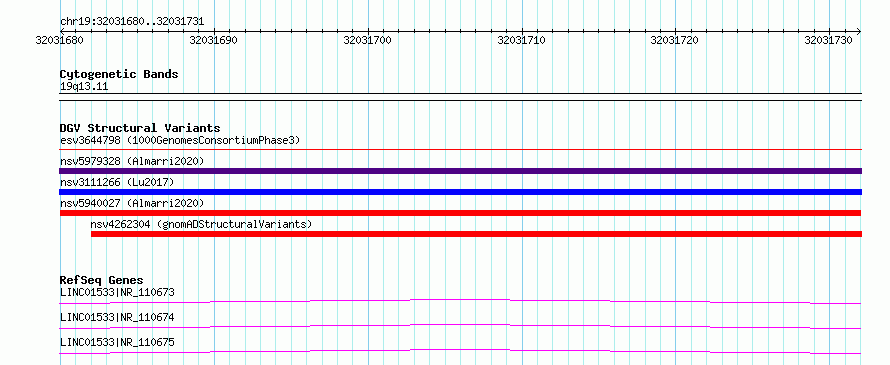The image size is (890, 365).
Task: Open LINC01533|NR_110674 gene label
Action: point(117,317)
